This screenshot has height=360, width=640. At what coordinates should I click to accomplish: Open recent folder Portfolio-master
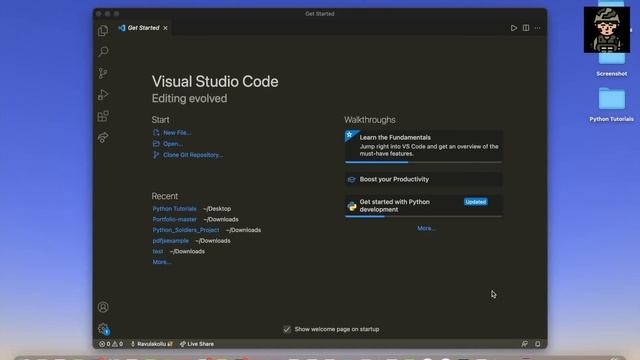click(x=174, y=219)
